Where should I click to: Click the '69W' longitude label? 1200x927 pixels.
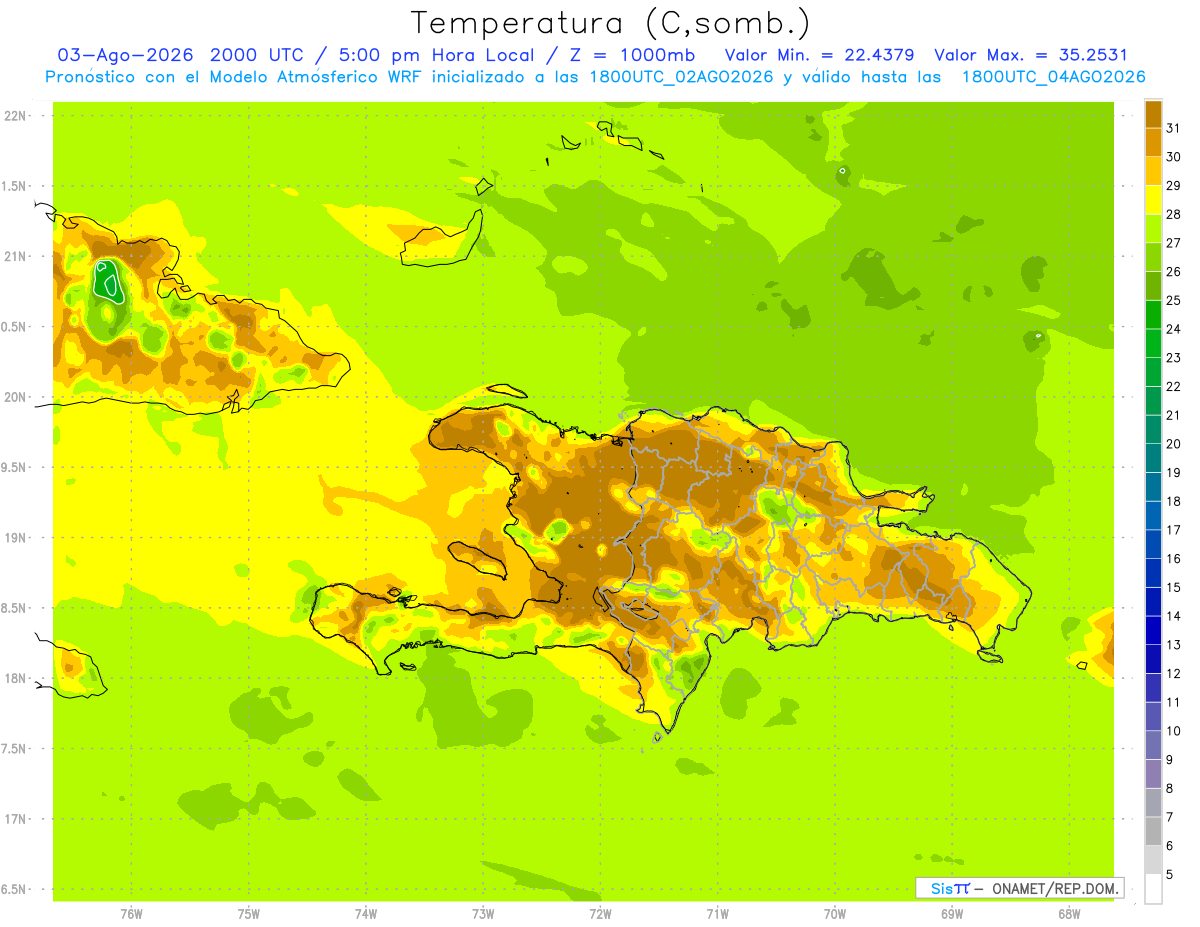click(x=952, y=913)
